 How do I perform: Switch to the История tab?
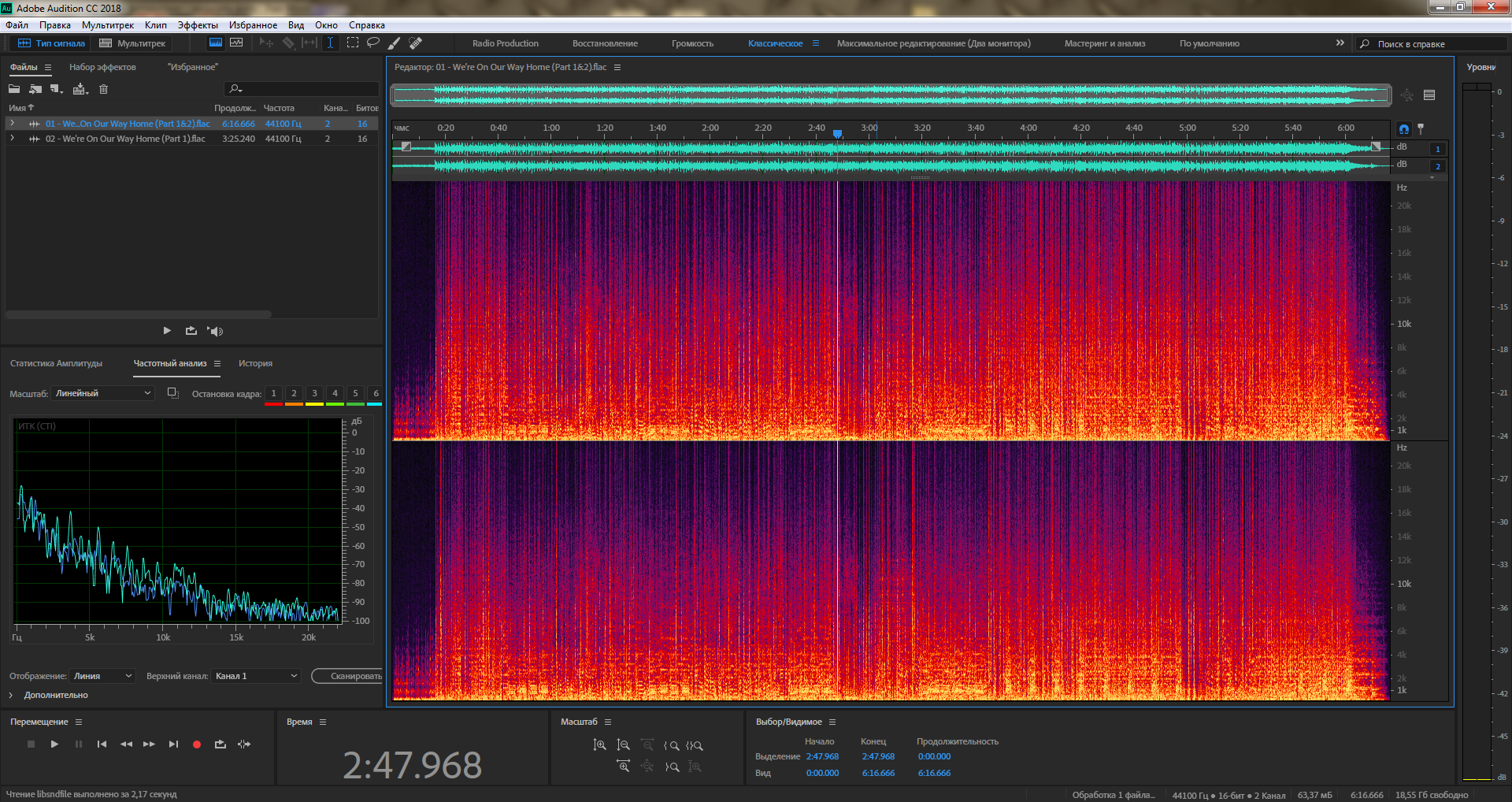[x=255, y=363]
